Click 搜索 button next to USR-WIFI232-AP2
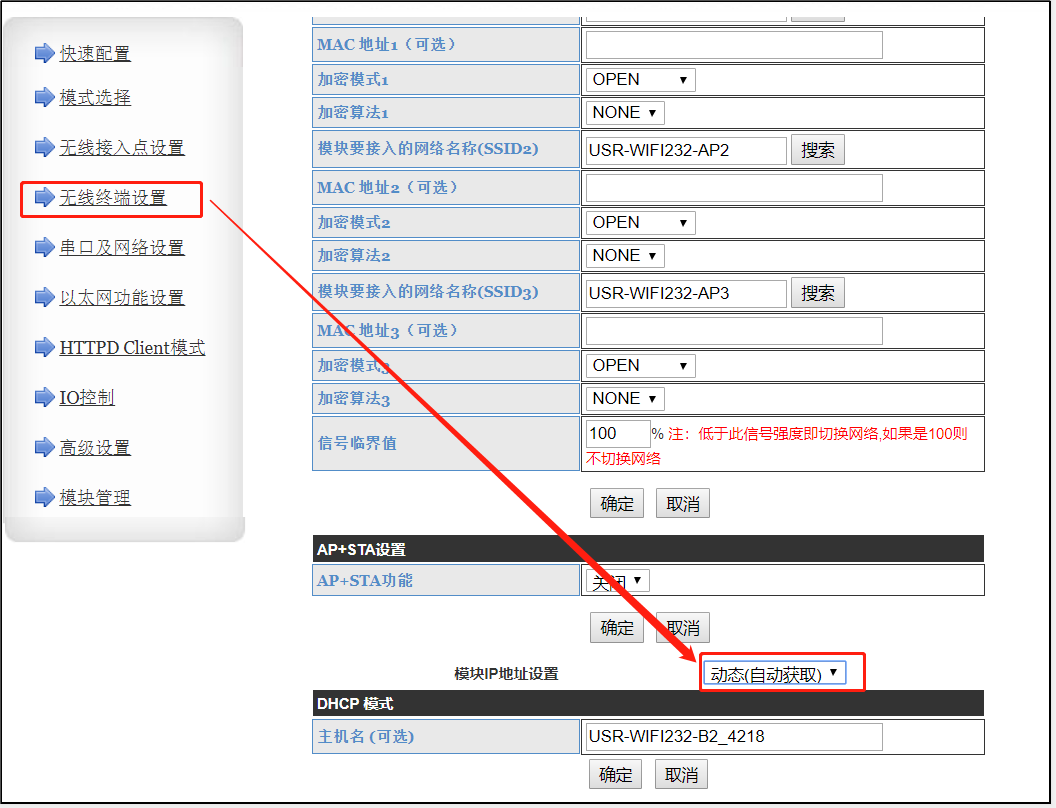The width and height of the screenshot is (1056, 808). click(818, 150)
